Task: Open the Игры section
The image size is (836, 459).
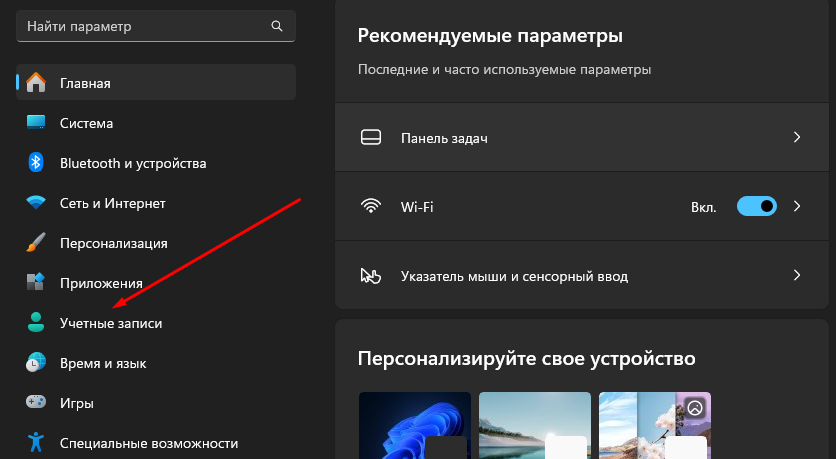Action: coord(156,402)
